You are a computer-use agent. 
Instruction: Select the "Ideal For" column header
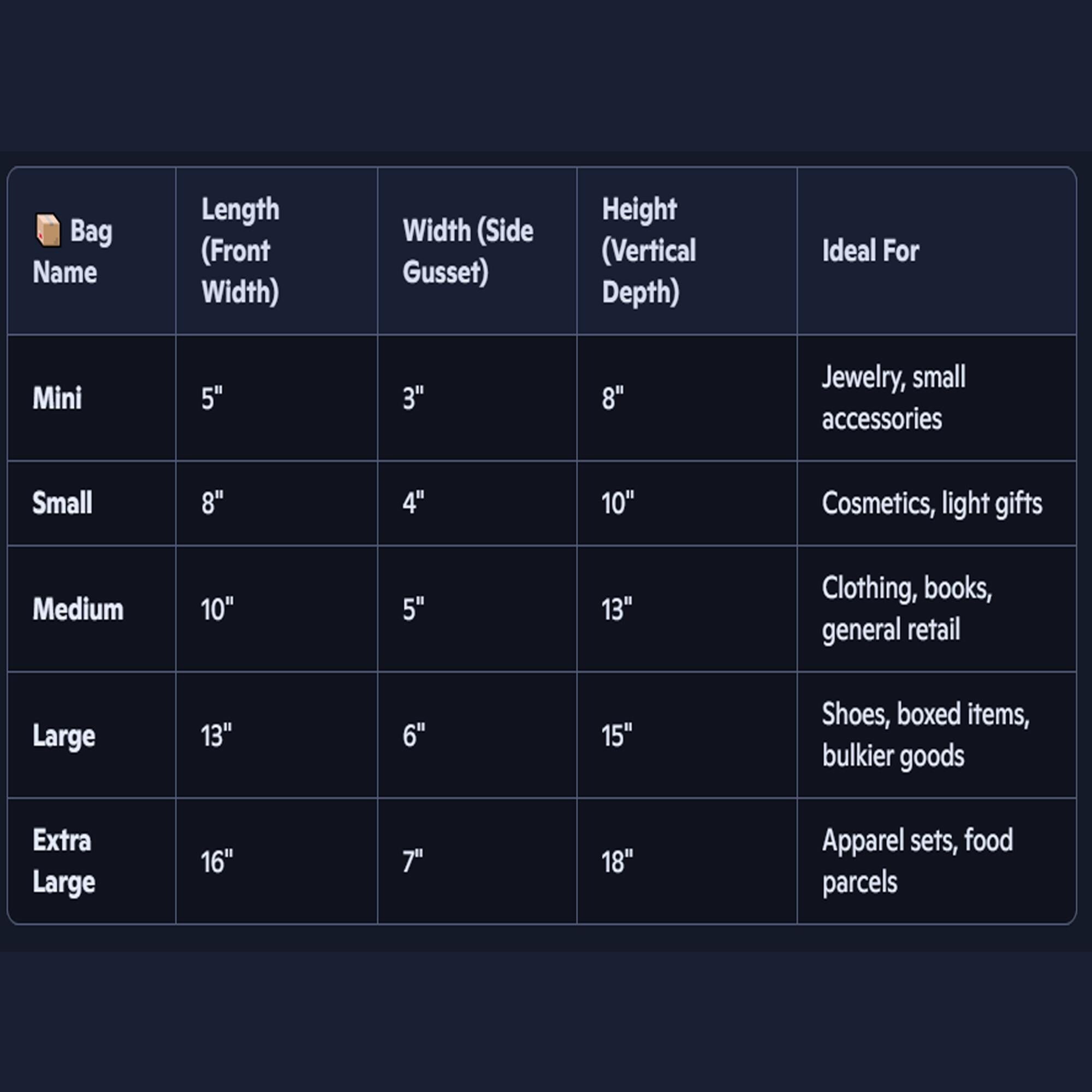tap(870, 251)
